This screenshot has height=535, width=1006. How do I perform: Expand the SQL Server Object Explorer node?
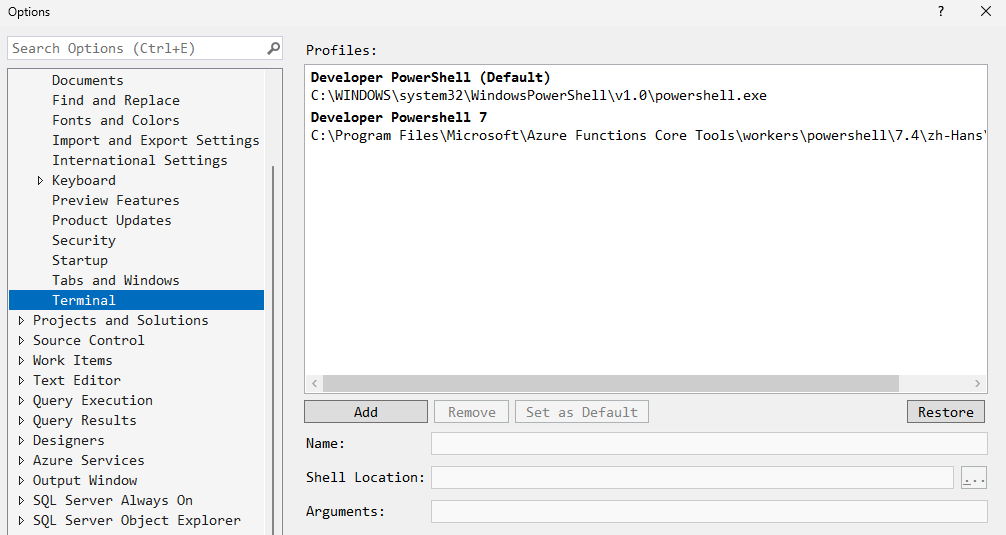(x=22, y=521)
